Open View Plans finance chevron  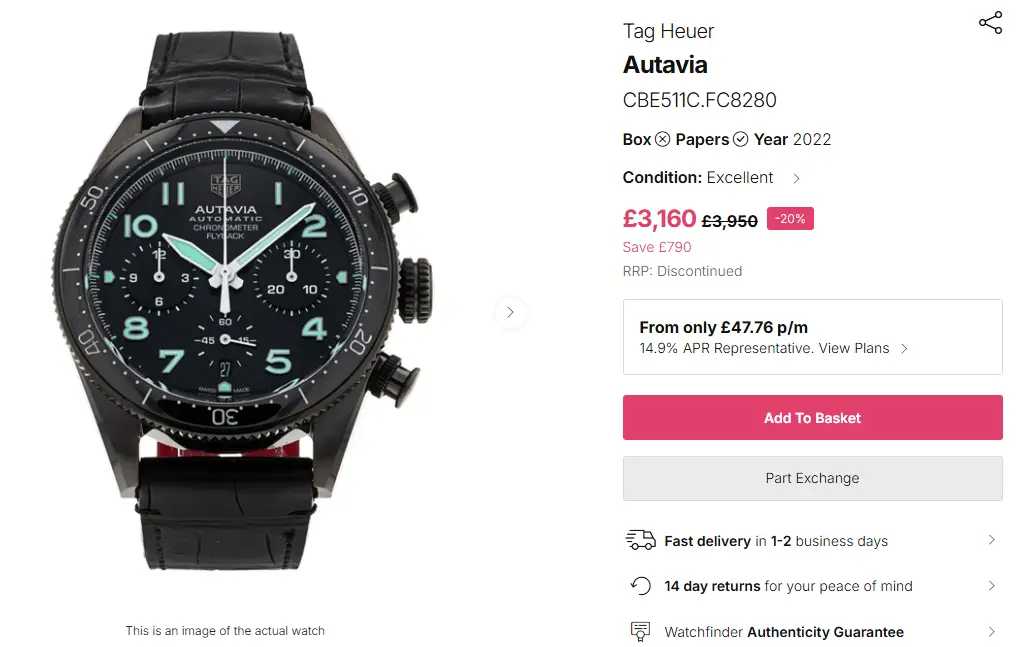tap(904, 349)
